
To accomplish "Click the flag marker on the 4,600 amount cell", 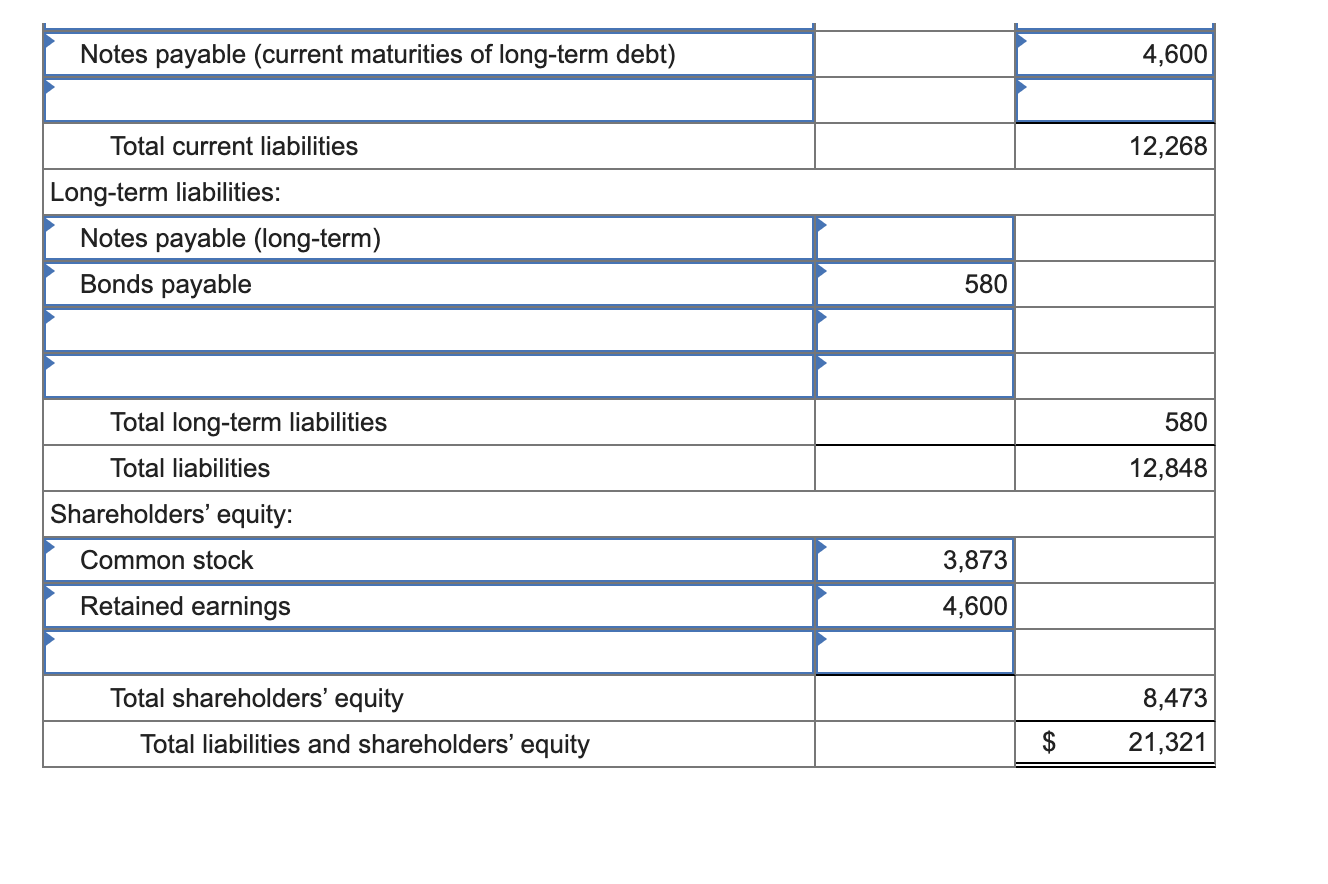I will [1023, 42].
